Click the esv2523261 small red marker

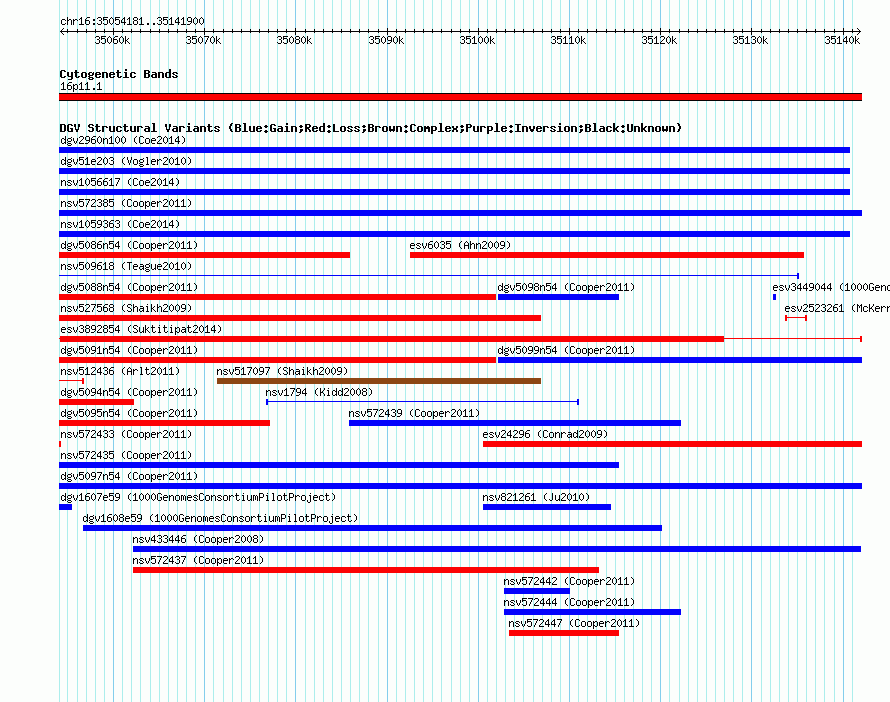(x=796, y=318)
